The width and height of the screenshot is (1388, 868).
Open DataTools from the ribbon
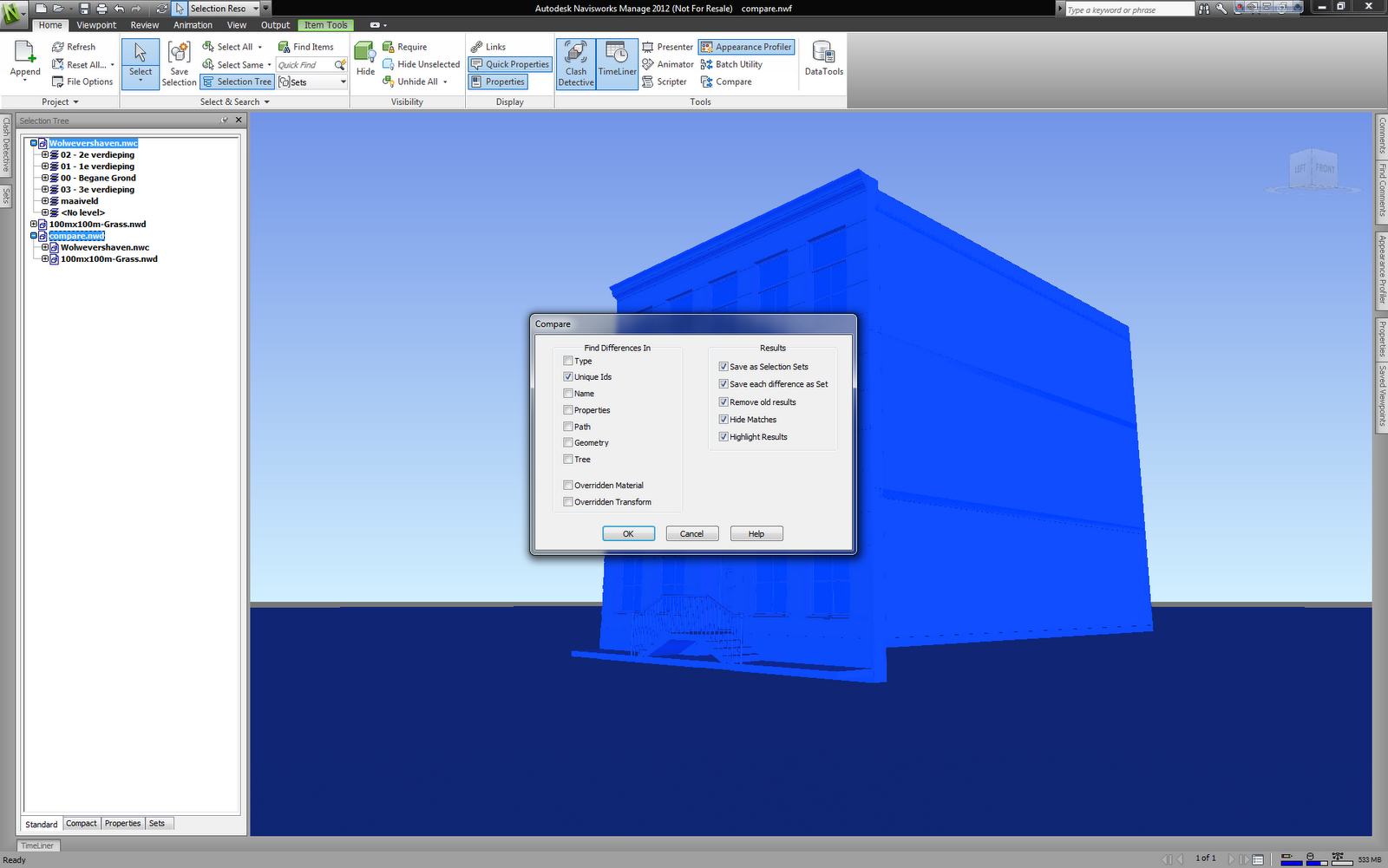822,59
